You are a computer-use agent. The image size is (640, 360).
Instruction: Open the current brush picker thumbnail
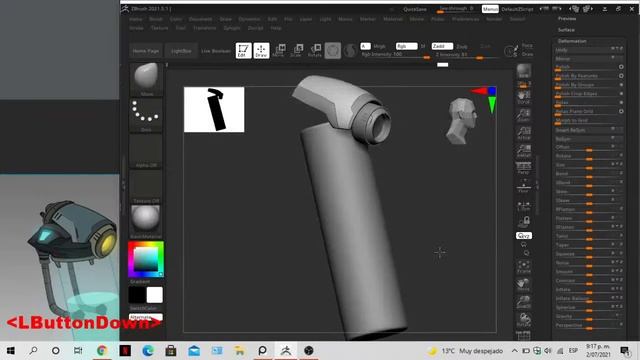(146, 80)
